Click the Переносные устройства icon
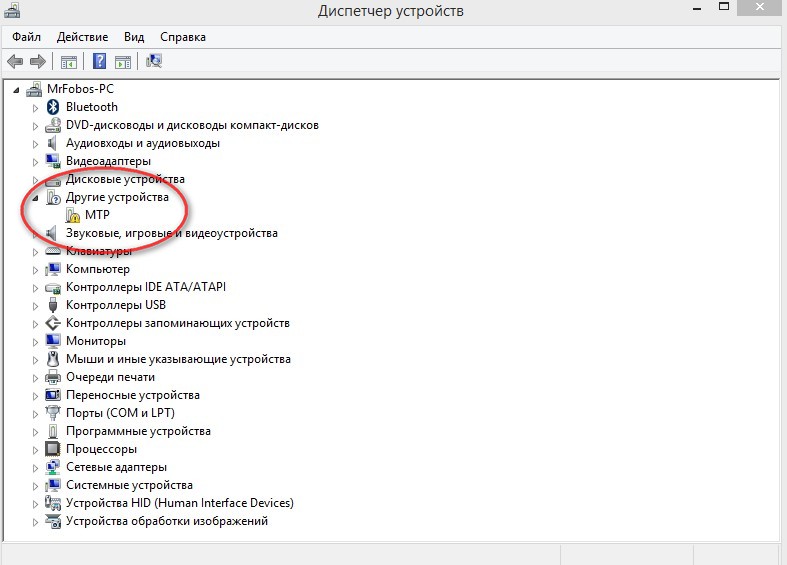This screenshot has height=565, width=787. pyautogui.click(x=53, y=395)
